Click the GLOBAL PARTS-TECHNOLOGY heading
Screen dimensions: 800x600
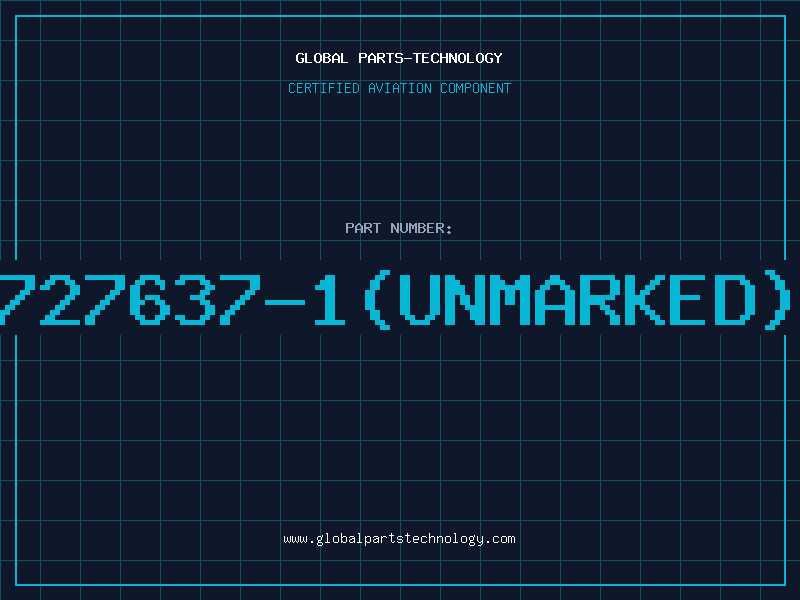(399, 58)
